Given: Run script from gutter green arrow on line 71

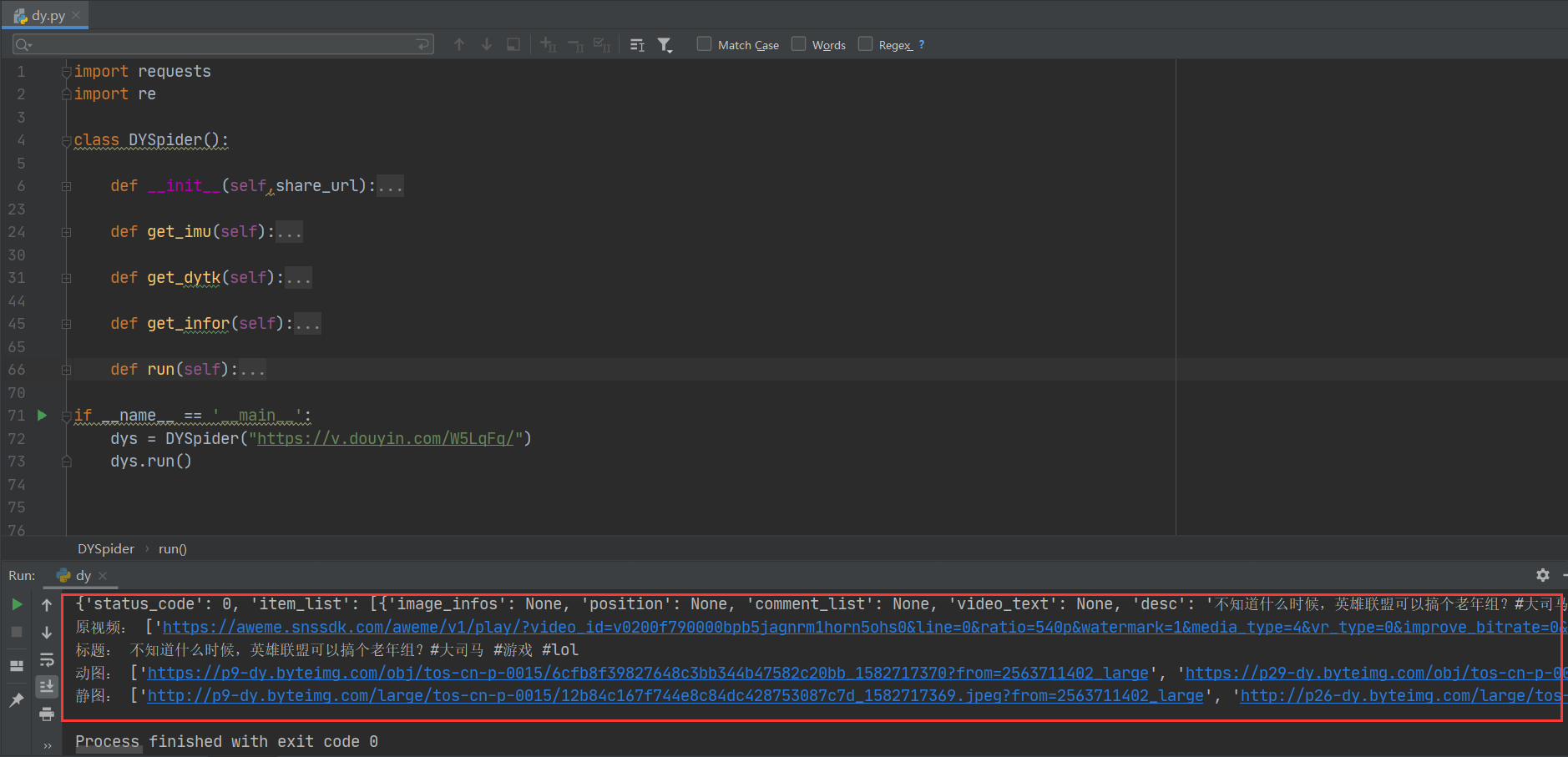Looking at the screenshot, I should pyautogui.click(x=42, y=415).
